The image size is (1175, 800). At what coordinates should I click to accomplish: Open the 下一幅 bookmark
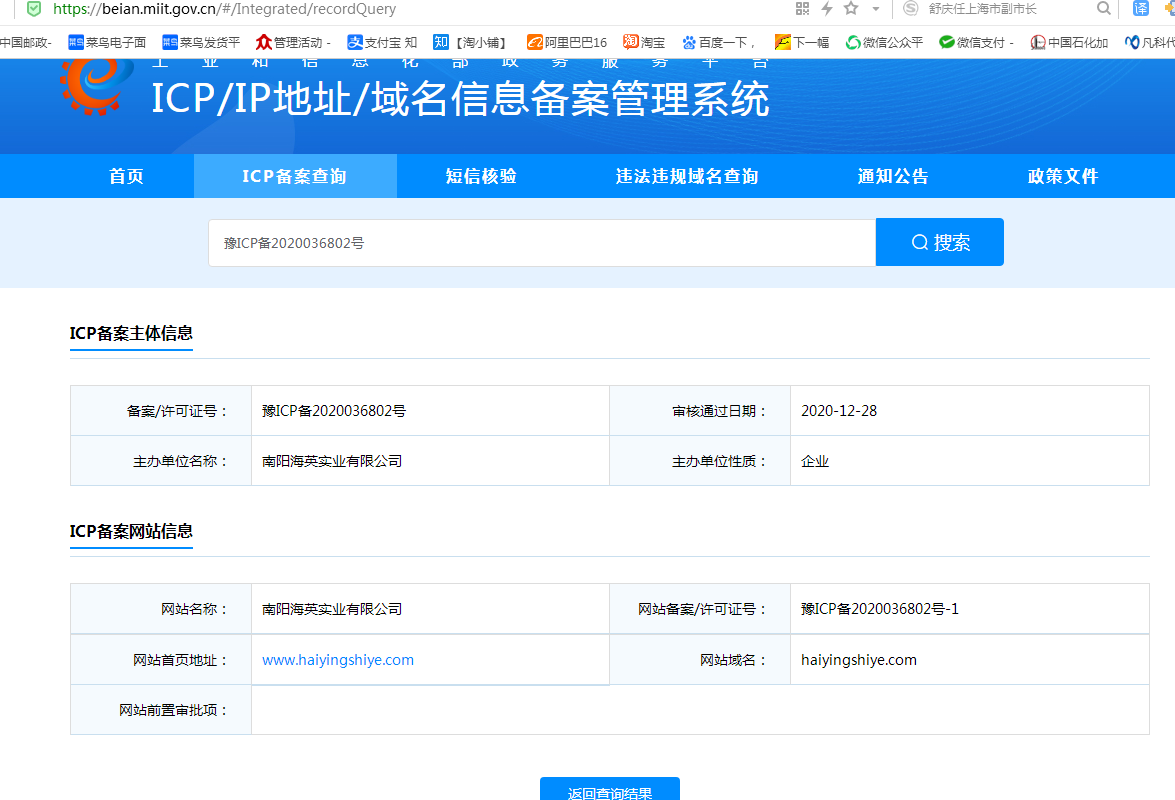point(802,43)
